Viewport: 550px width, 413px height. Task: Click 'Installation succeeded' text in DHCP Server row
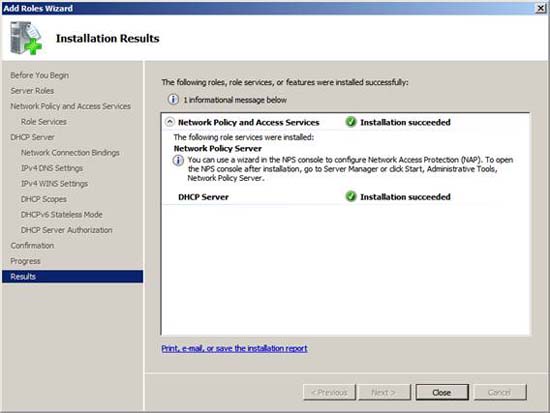click(x=405, y=197)
